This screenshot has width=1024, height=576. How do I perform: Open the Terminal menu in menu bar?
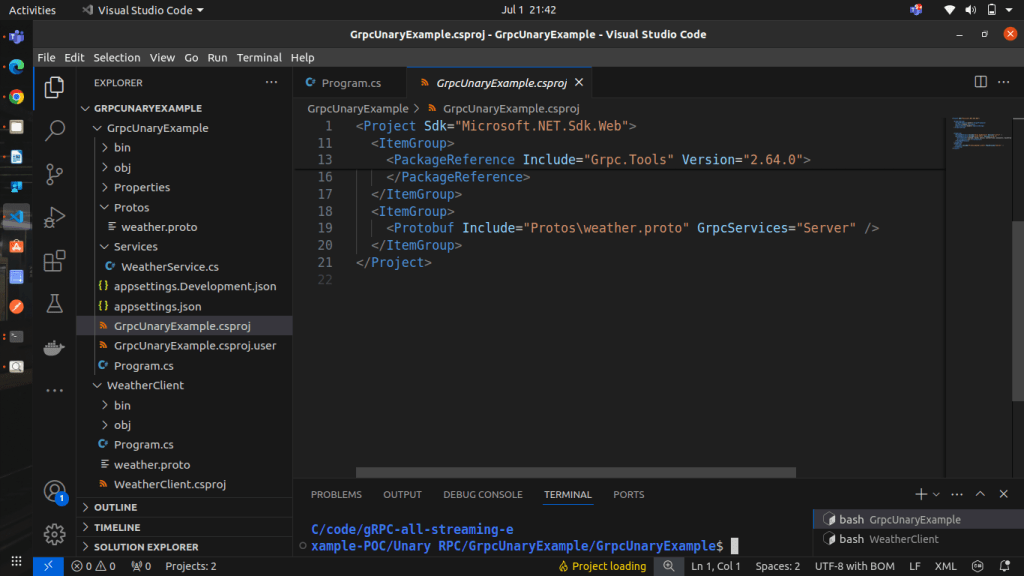coord(259,58)
